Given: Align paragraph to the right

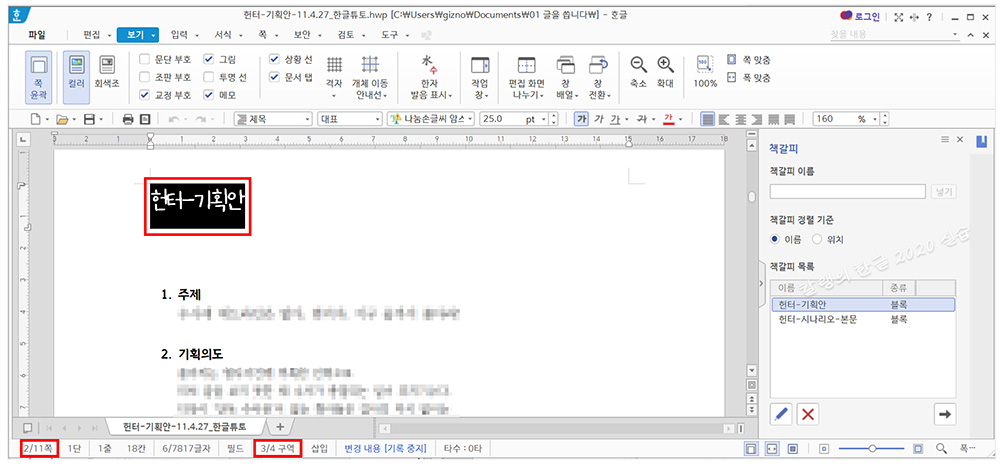Looking at the screenshot, I should click(x=756, y=119).
